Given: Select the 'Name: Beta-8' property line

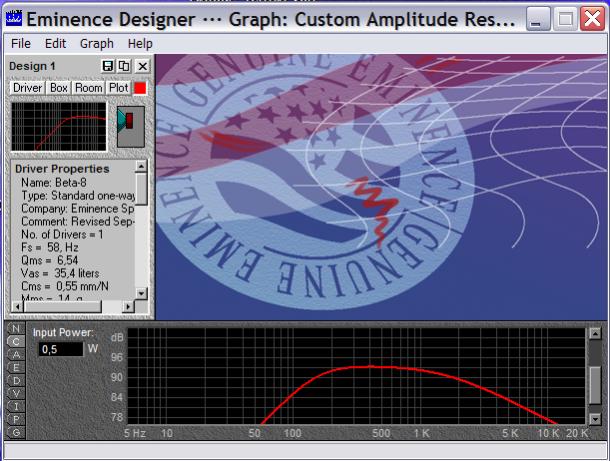Looking at the screenshot, I should (54, 182).
